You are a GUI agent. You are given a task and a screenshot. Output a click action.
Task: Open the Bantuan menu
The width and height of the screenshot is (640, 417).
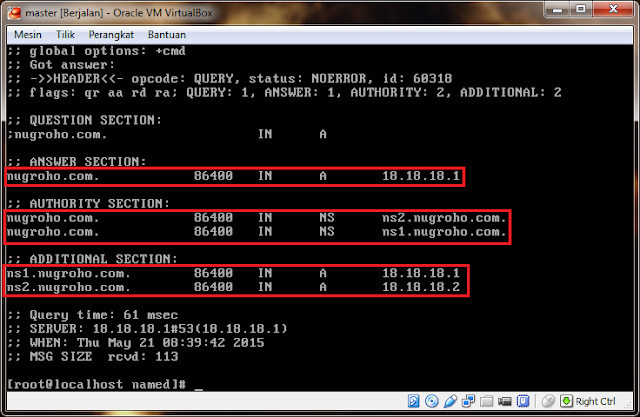point(167,35)
